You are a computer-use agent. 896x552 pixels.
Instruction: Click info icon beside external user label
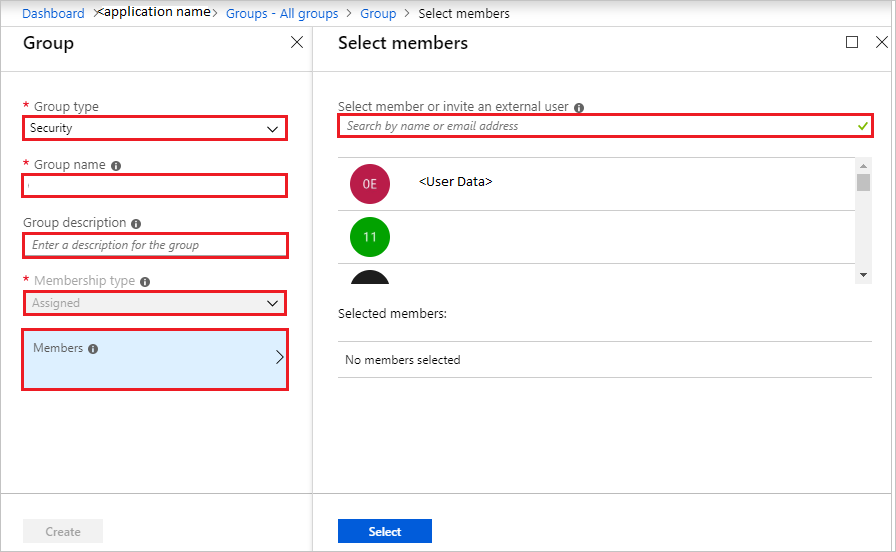[x=579, y=107]
